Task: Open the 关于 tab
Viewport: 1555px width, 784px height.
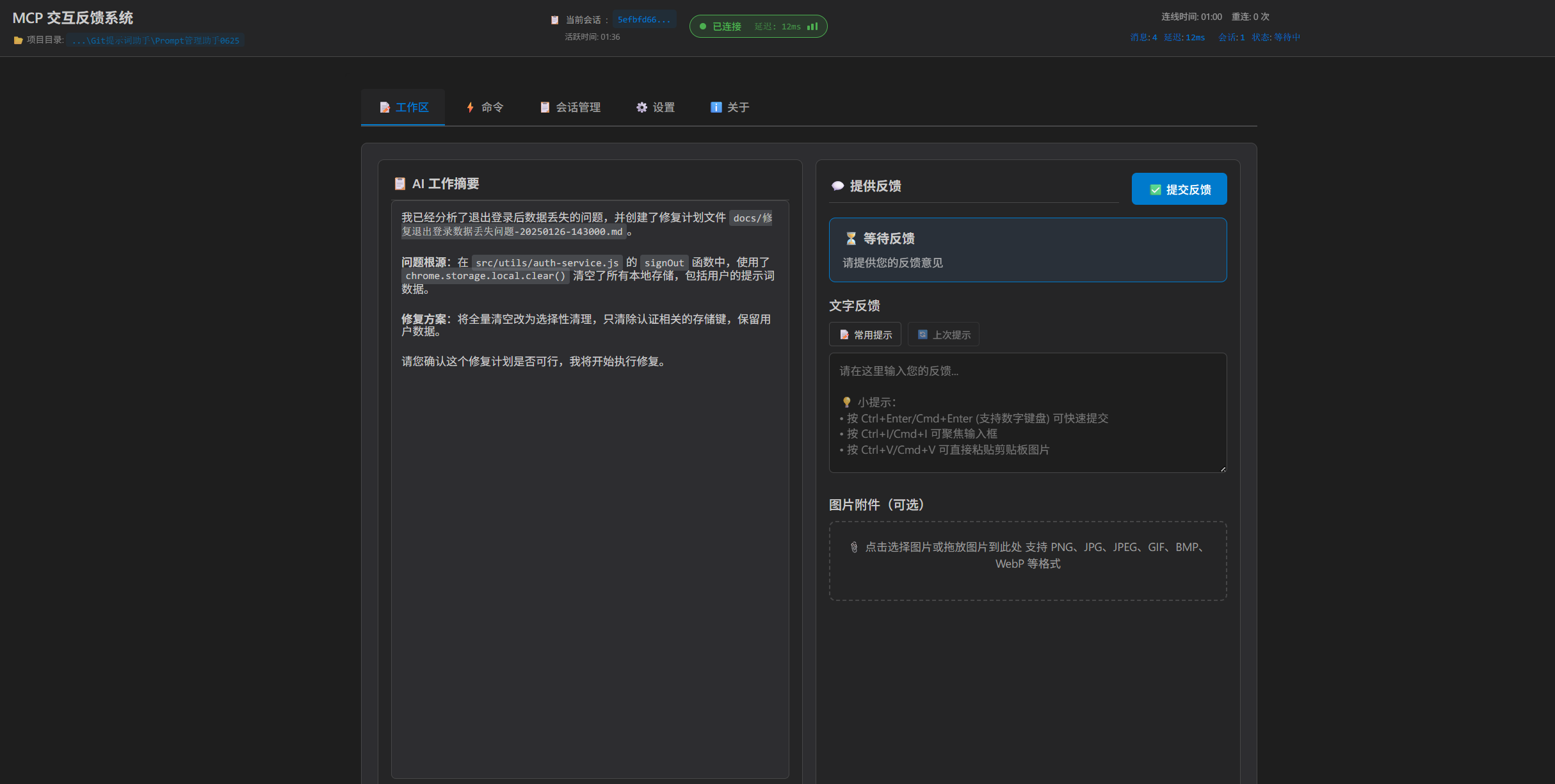Action: 730,108
